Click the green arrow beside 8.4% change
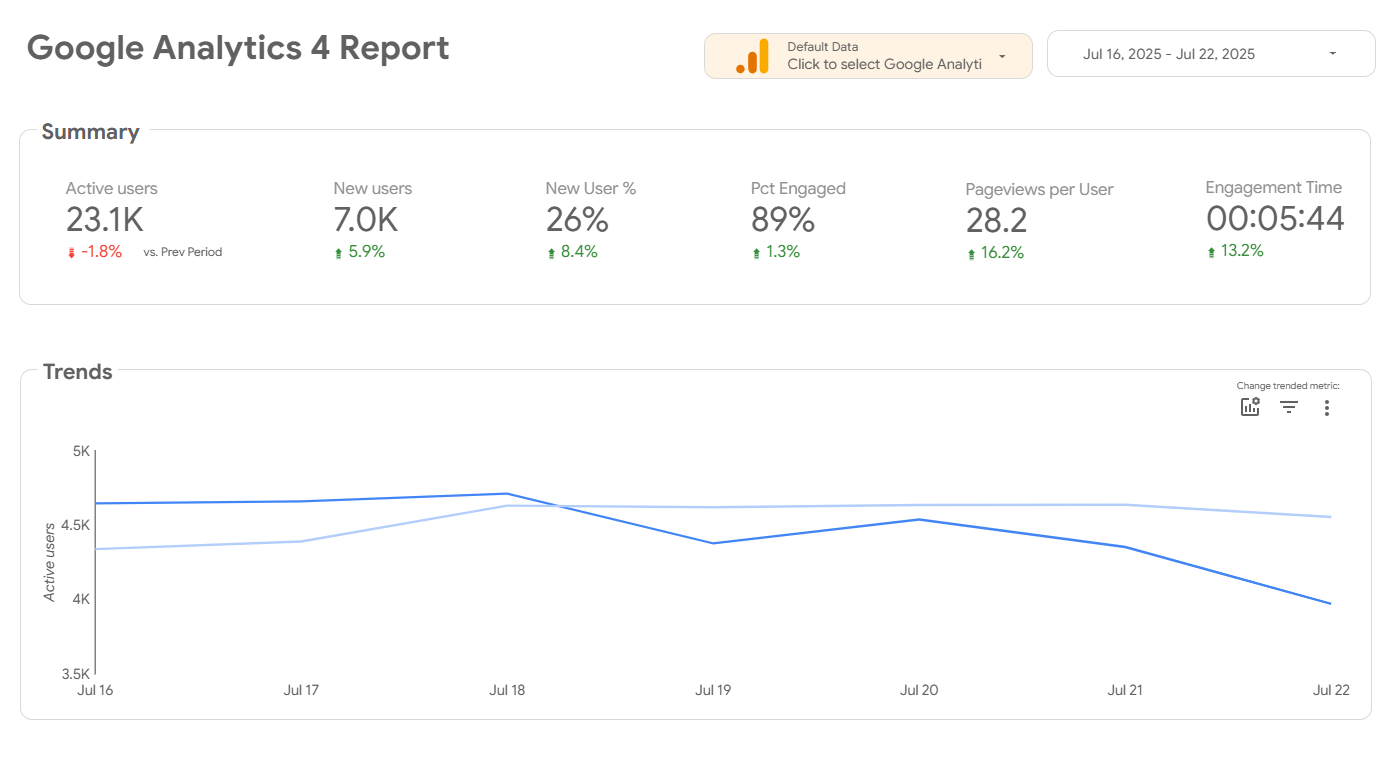This screenshot has height=759, width=1391. [x=549, y=251]
